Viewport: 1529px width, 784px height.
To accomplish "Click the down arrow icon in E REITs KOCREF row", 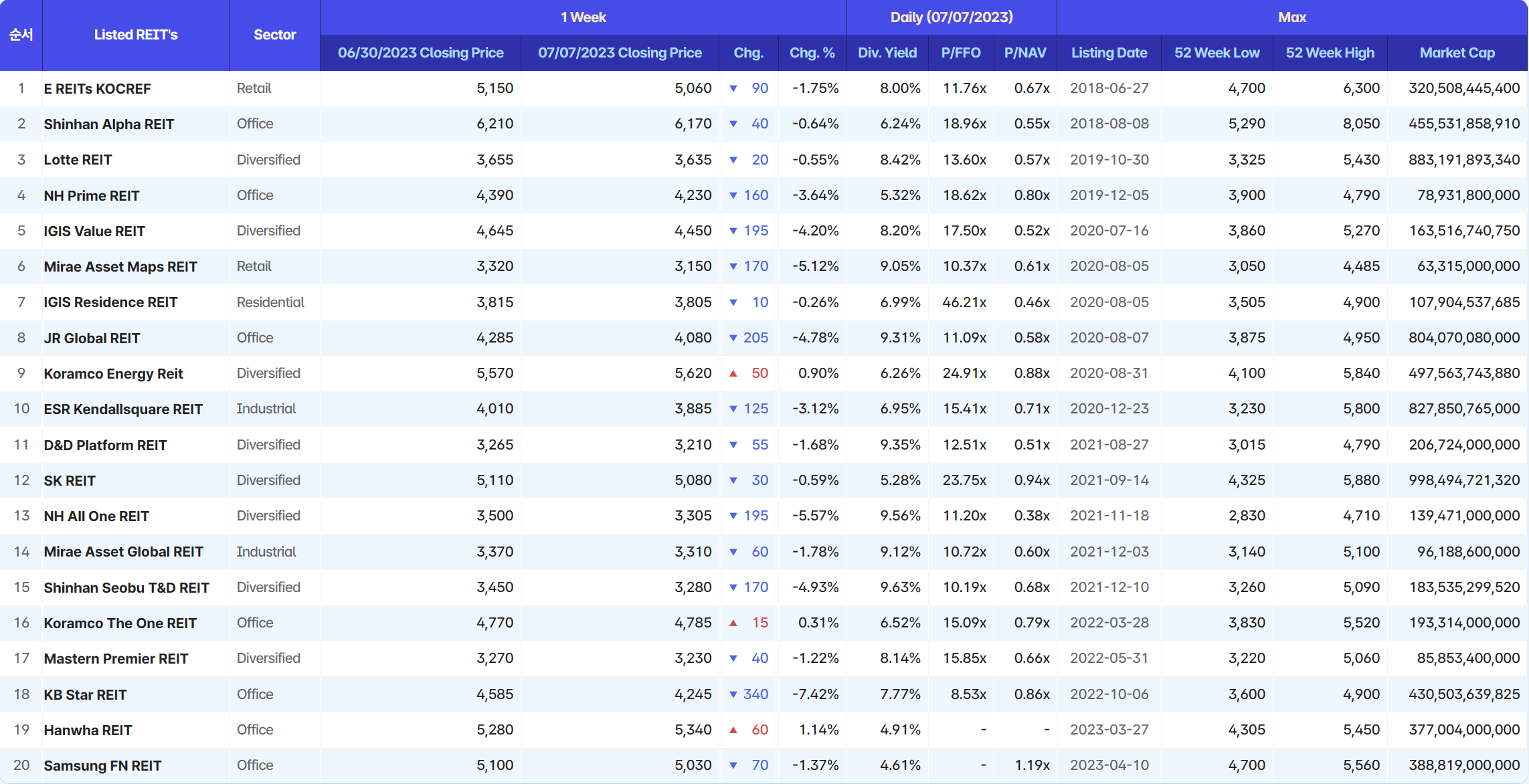I will pyautogui.click(x=733, y=88).
